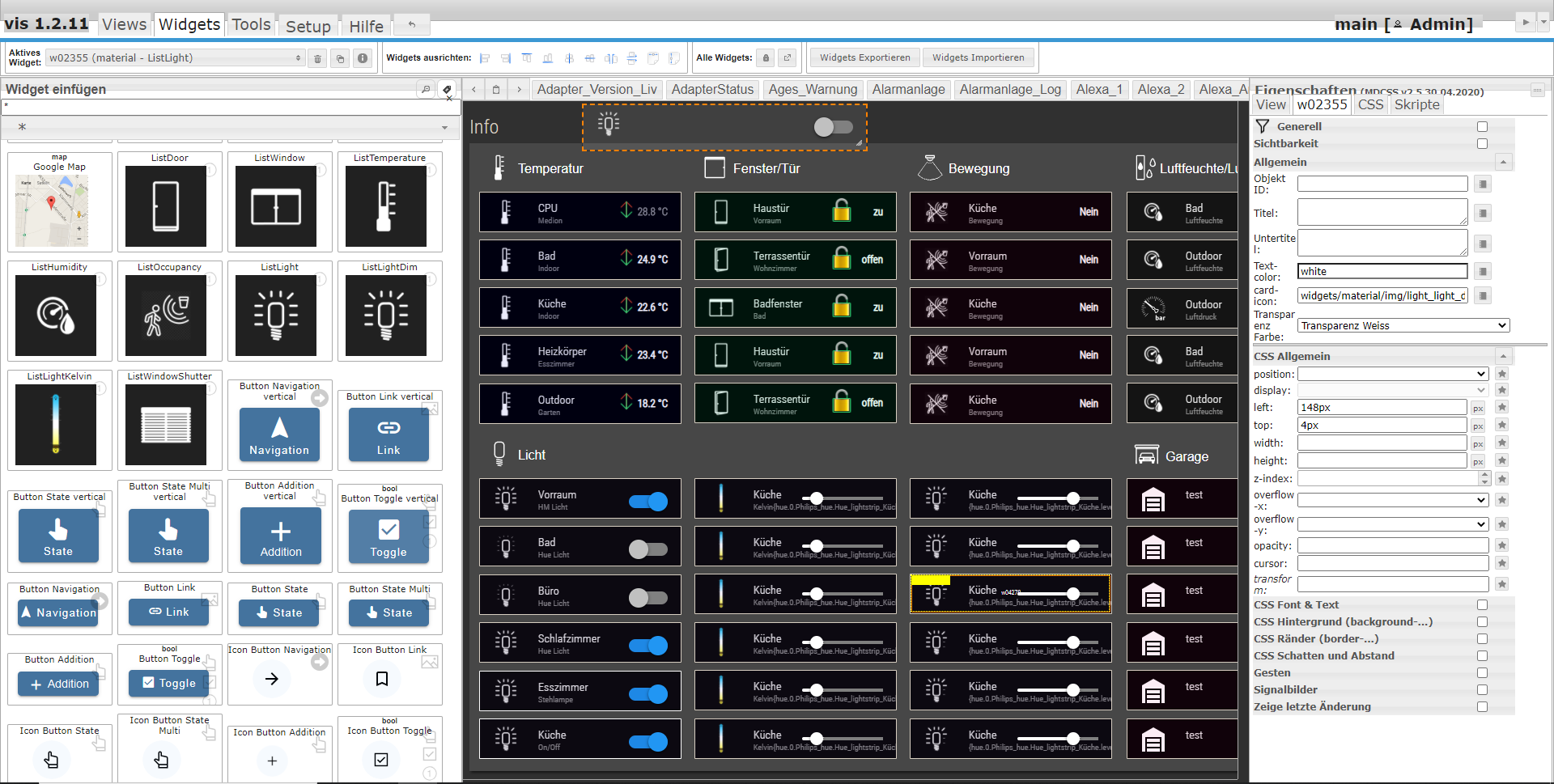Viewport: 1554px width, 784px height.
Task: Open the Aktives Widget dropdown
Action: pyautogui.click(x=175, y=58)
